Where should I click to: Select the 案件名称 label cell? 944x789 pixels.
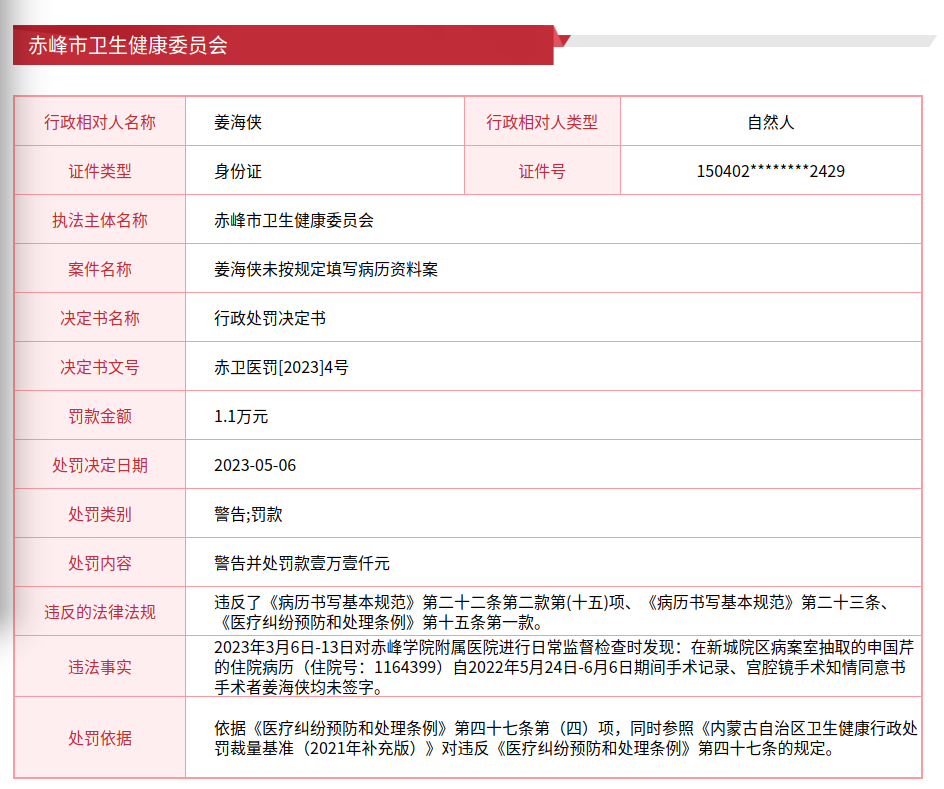coord(100,268)
